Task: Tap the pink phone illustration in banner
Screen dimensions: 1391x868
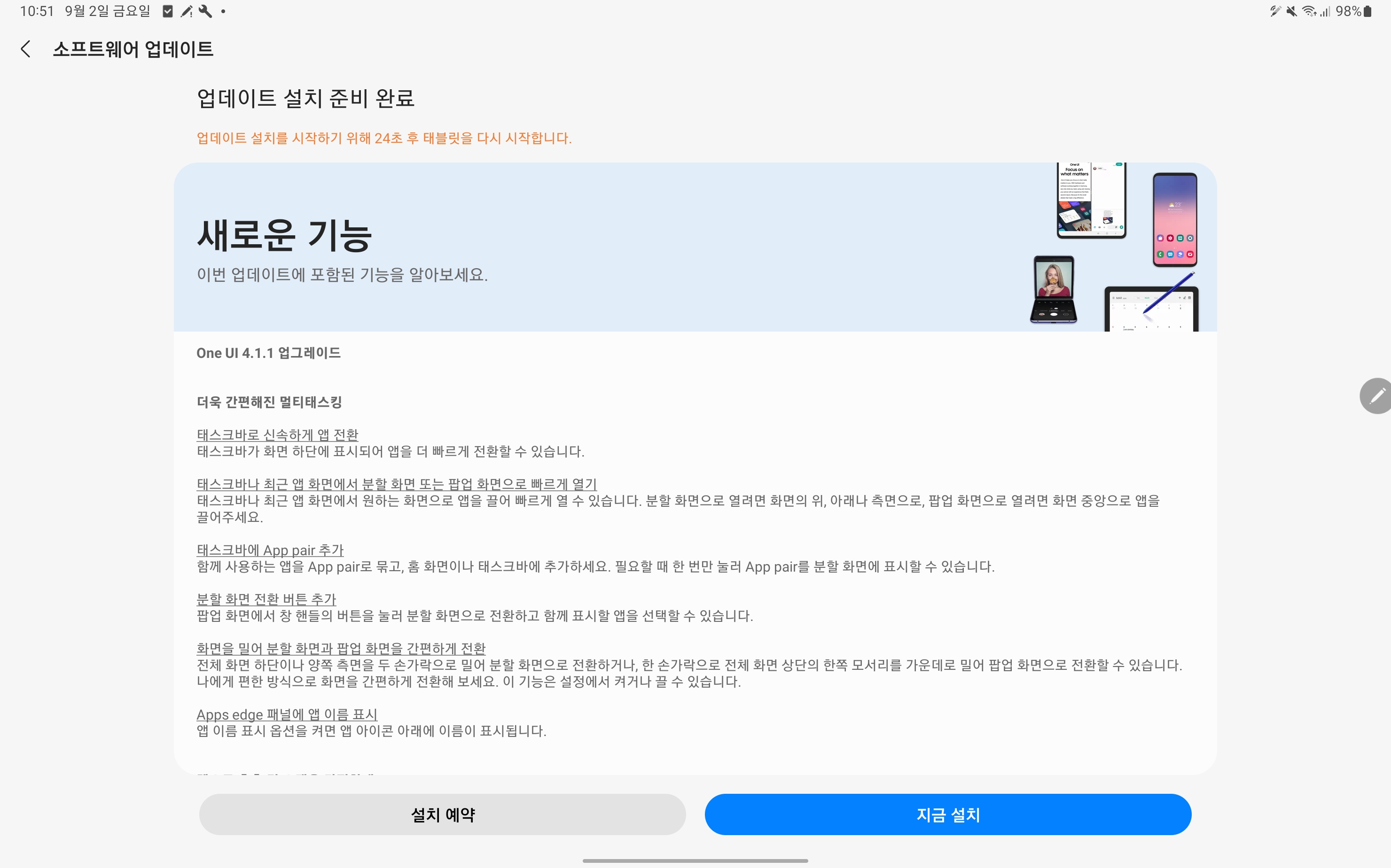Action: coord(1175,220)
